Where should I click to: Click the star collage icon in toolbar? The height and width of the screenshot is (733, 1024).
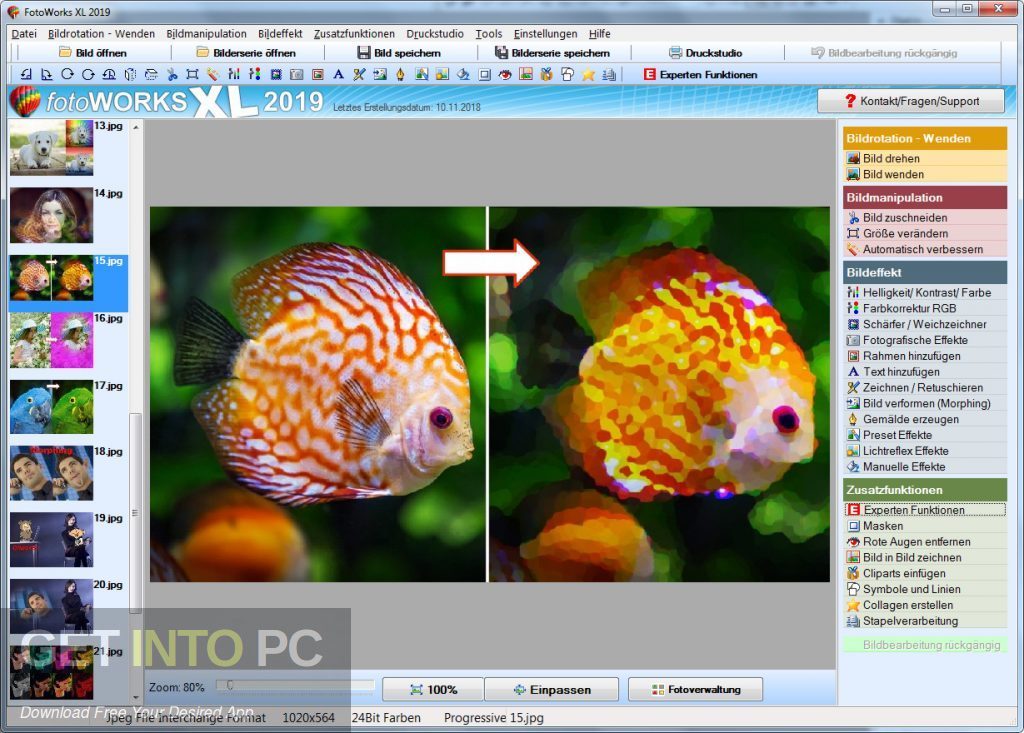click(x=588, y=74)
